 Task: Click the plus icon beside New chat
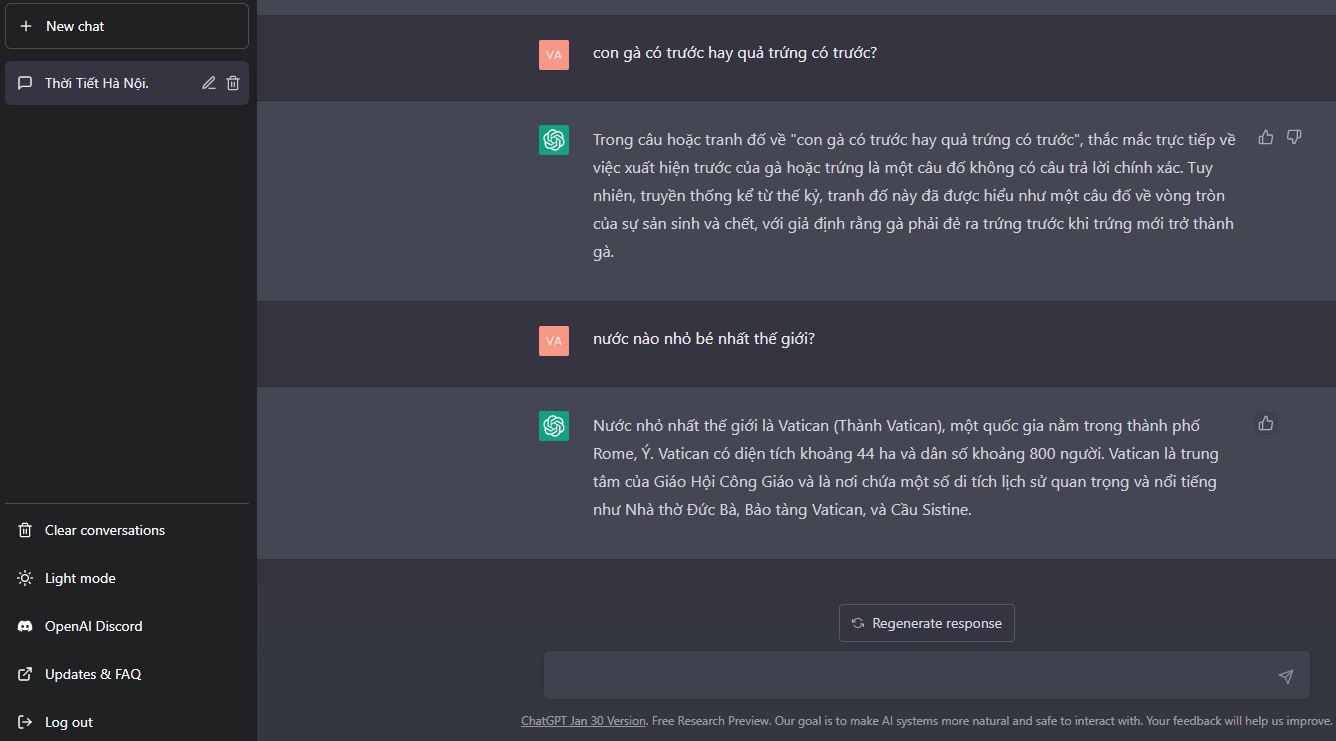[26, 26]
